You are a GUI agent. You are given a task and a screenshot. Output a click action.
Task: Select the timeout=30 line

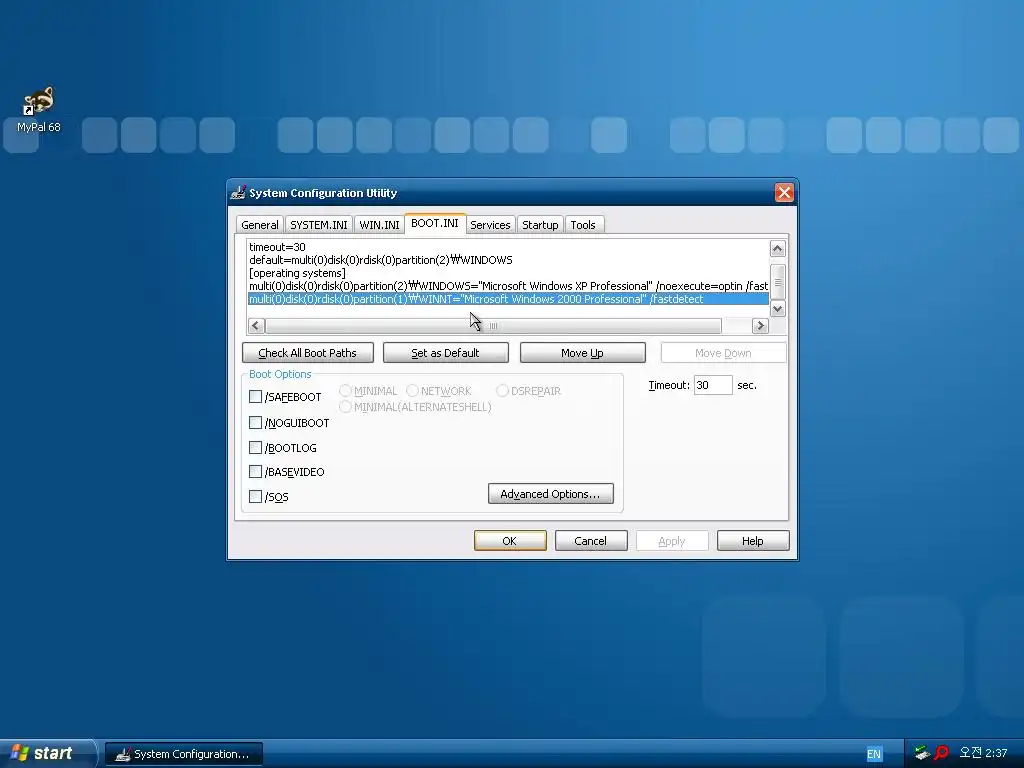[x=508, y=247]
